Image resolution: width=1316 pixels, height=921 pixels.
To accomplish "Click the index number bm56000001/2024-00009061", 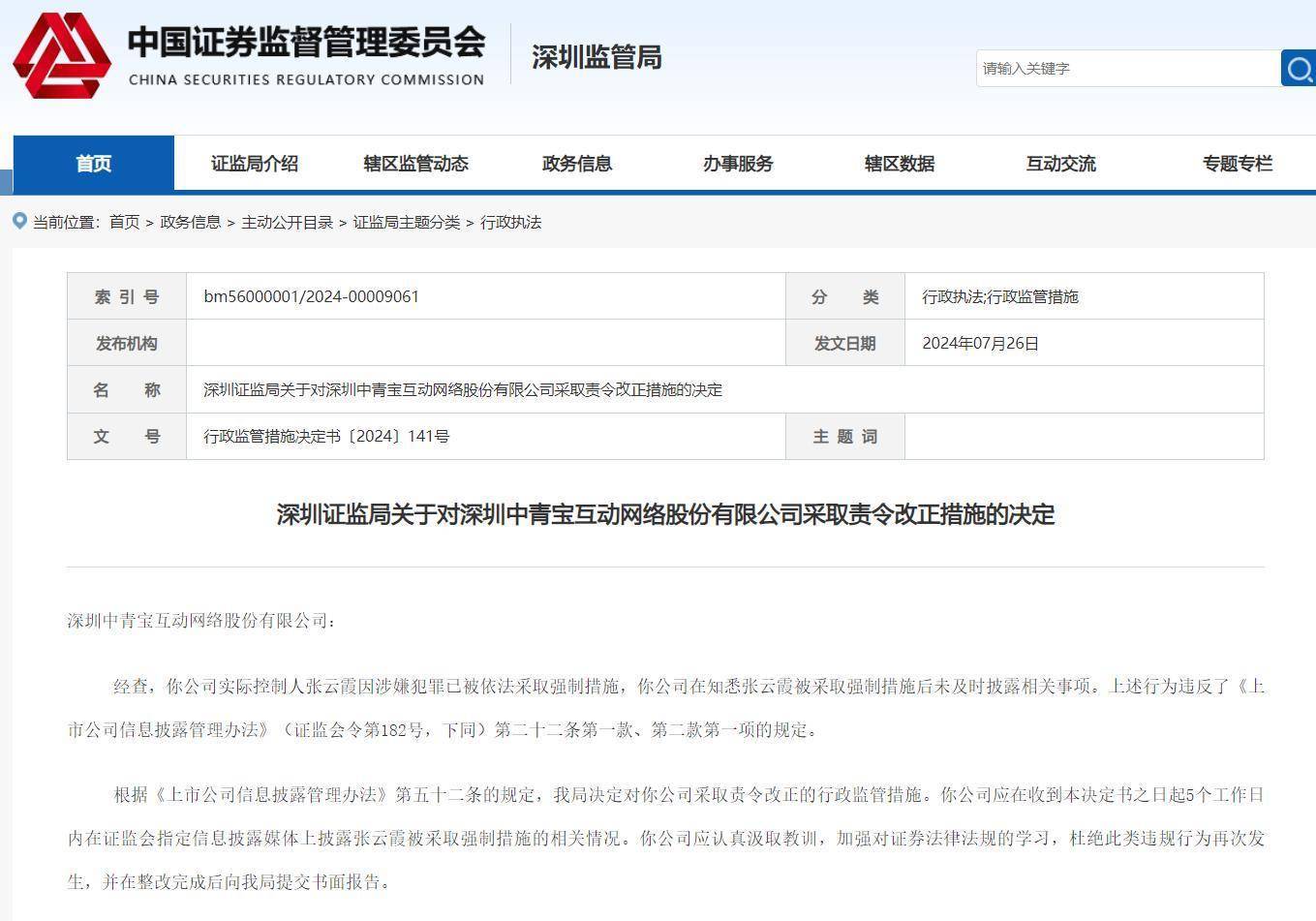I will click(x=311, y=296).
